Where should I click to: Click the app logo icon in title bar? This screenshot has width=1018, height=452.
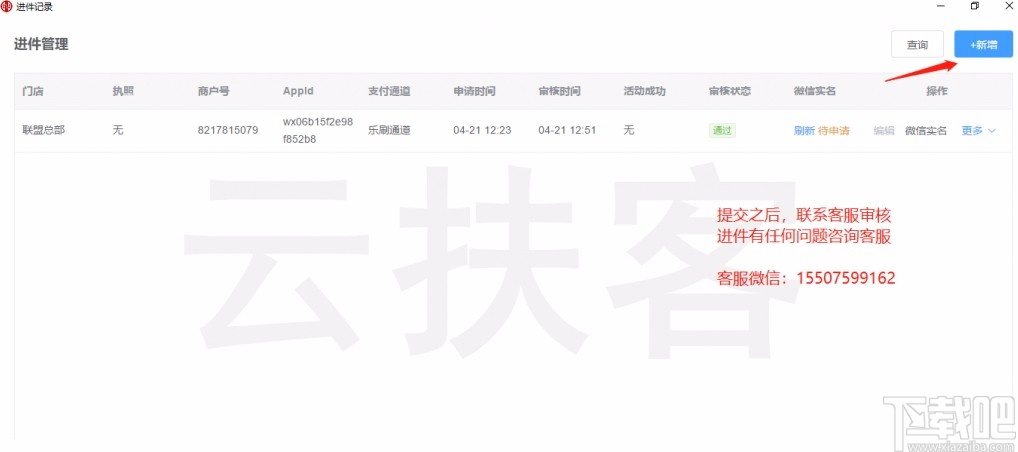point(6,6)
